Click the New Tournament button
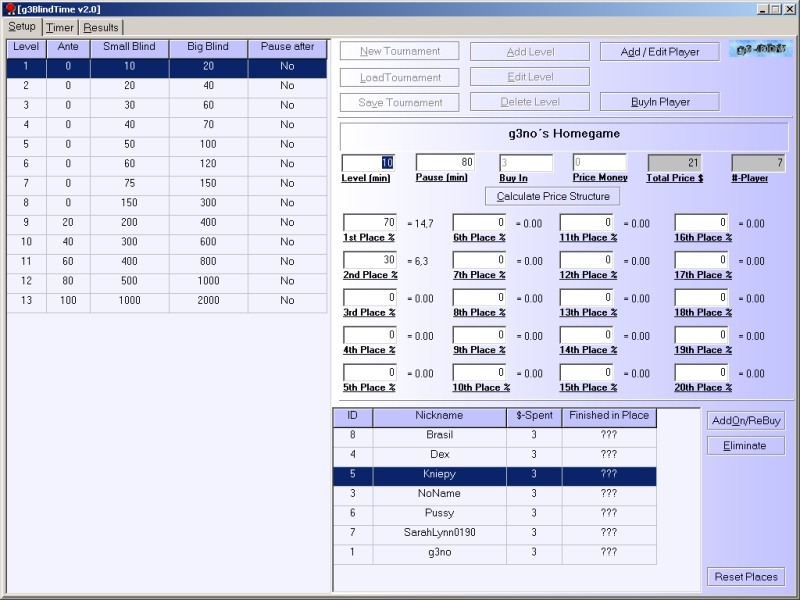This screenshot has width=800, height=600. (x=399, y=51)
